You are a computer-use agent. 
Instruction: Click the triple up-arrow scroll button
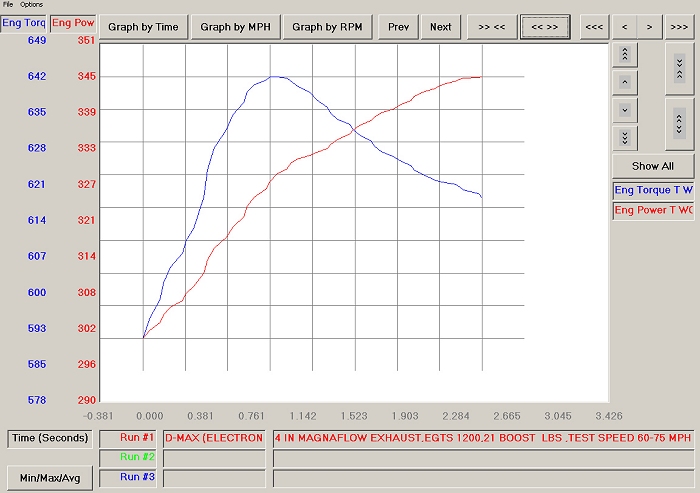click(625, 54)
